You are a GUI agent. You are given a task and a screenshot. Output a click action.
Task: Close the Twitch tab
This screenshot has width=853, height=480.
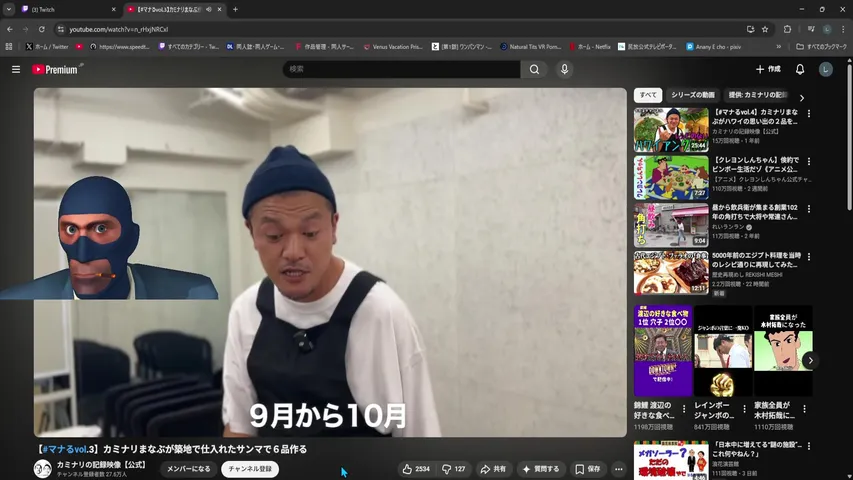pos(113,9)
